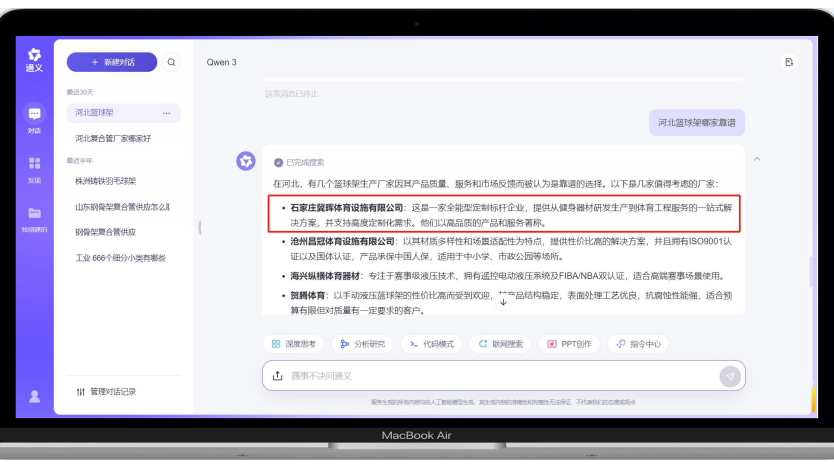Open the folder icon in the left sidebar

click(35, 213)
